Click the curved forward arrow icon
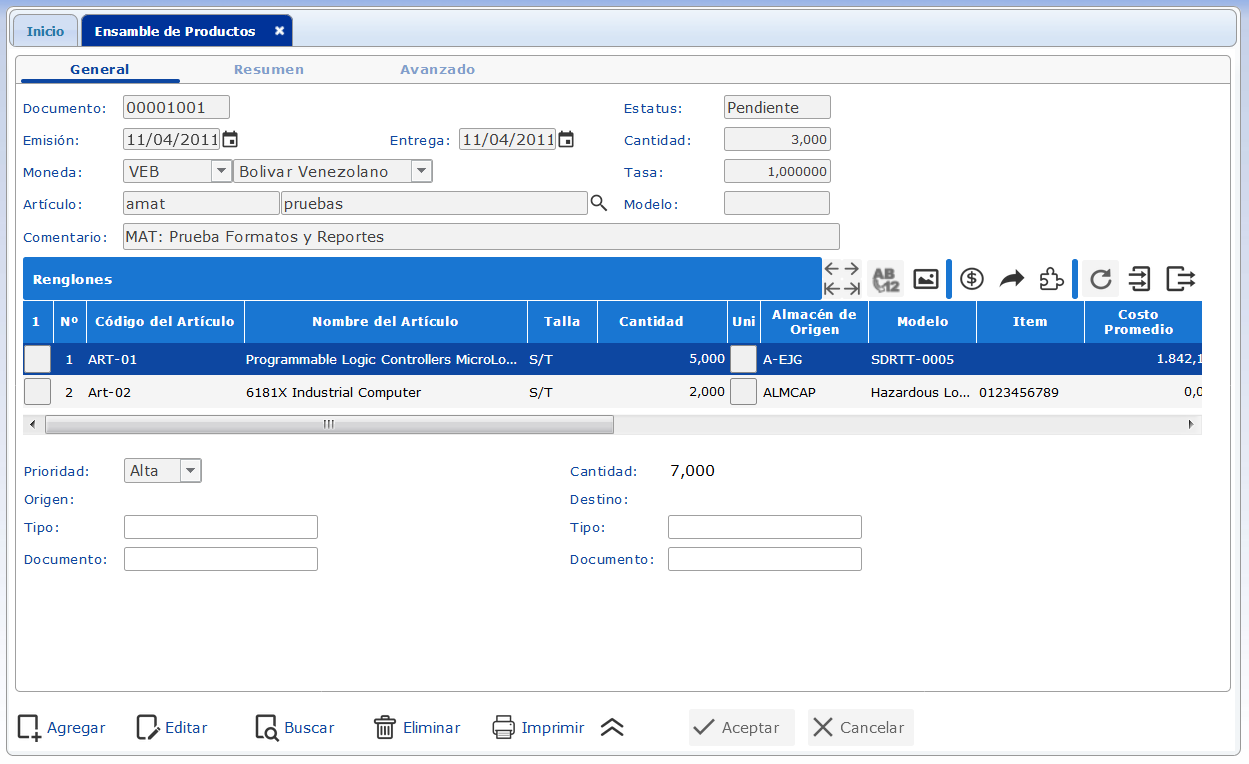1249x764 pixels. [1012, 279]
